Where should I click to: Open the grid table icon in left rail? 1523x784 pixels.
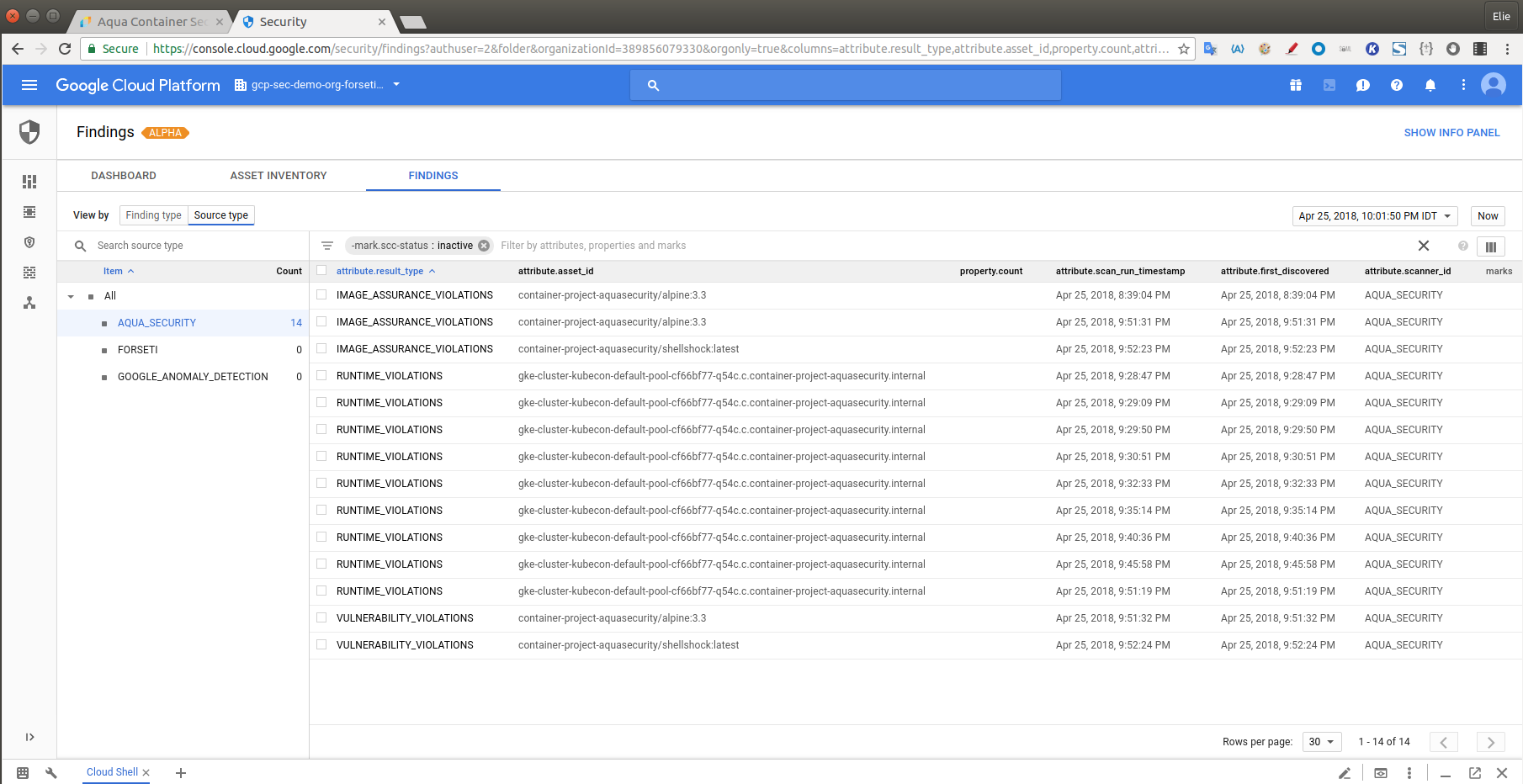[x=29, y=273]
